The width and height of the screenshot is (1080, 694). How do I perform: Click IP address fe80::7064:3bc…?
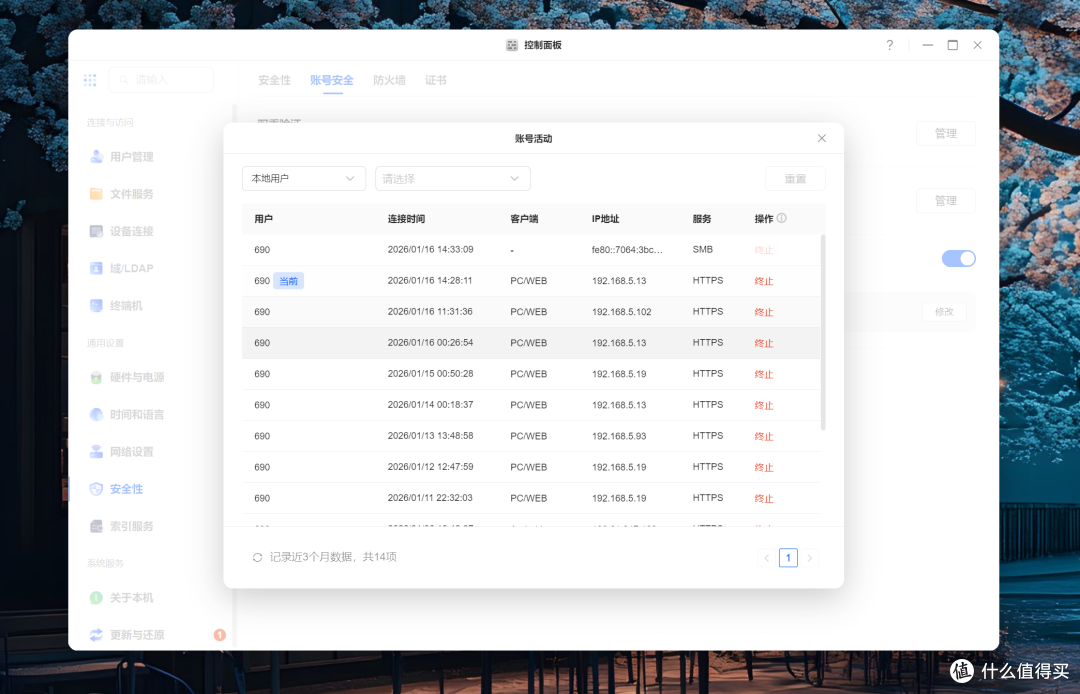coord(627,249)
